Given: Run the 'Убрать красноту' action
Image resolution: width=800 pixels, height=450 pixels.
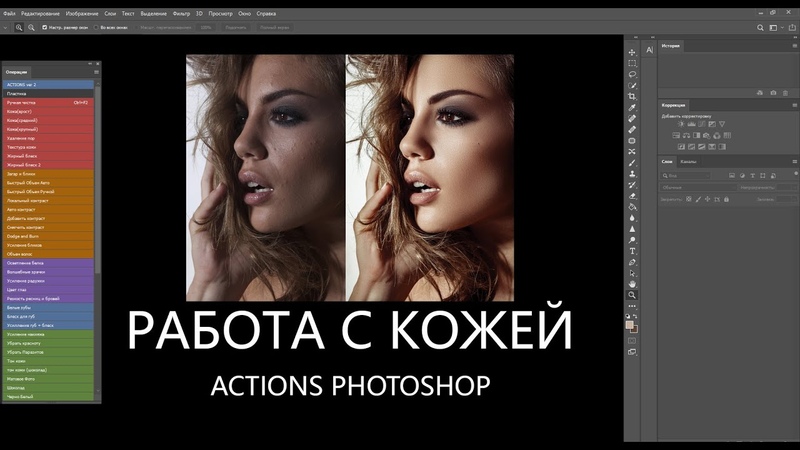Looking at the screenshot, I should coord(48,343).
